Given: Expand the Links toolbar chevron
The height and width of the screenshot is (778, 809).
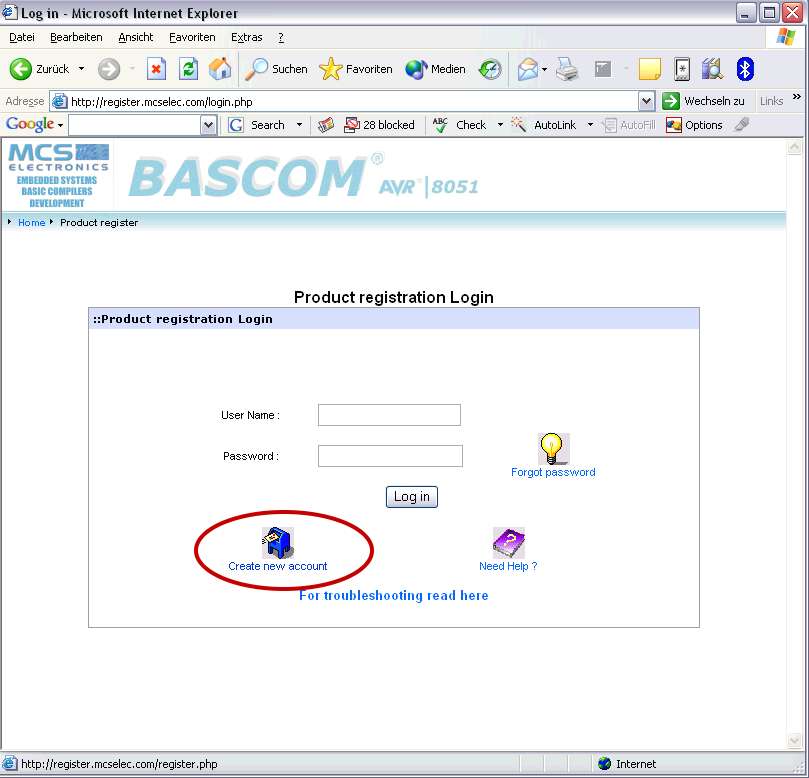Looking at the screenshot, I should pos(797,97).
